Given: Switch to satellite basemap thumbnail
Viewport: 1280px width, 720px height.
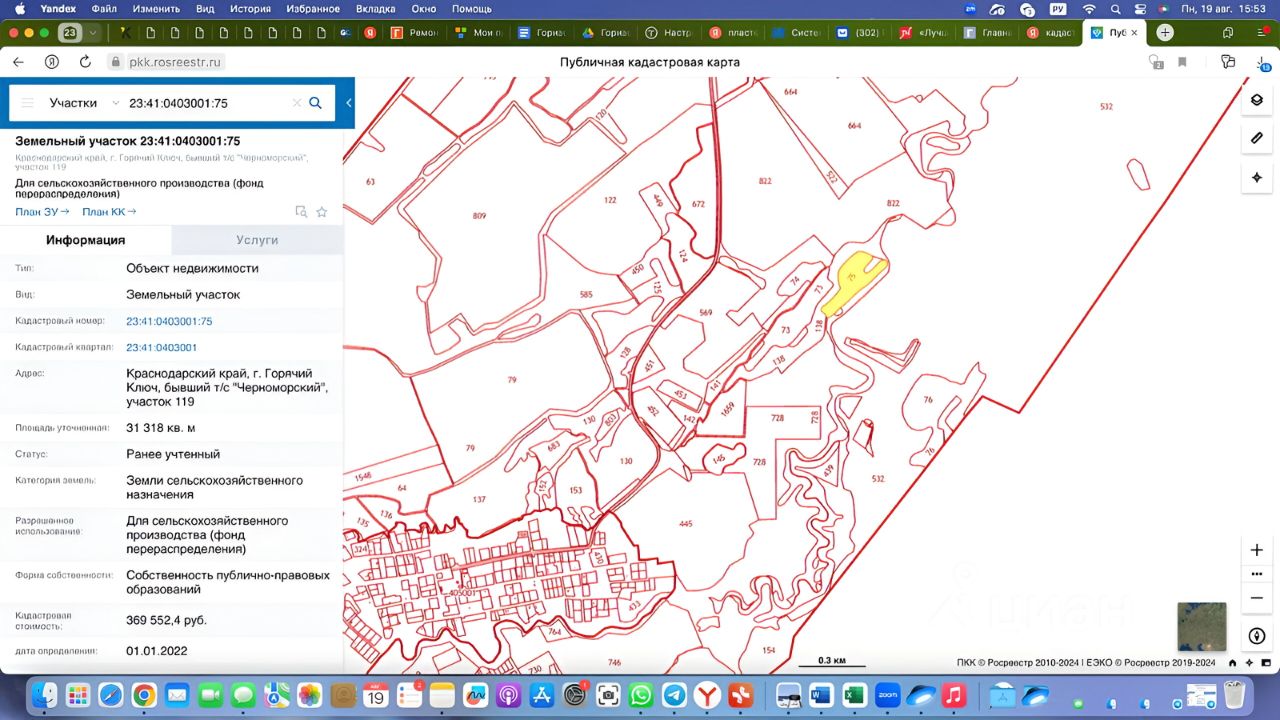Looking at the screenshot, I should point(1201,627).
